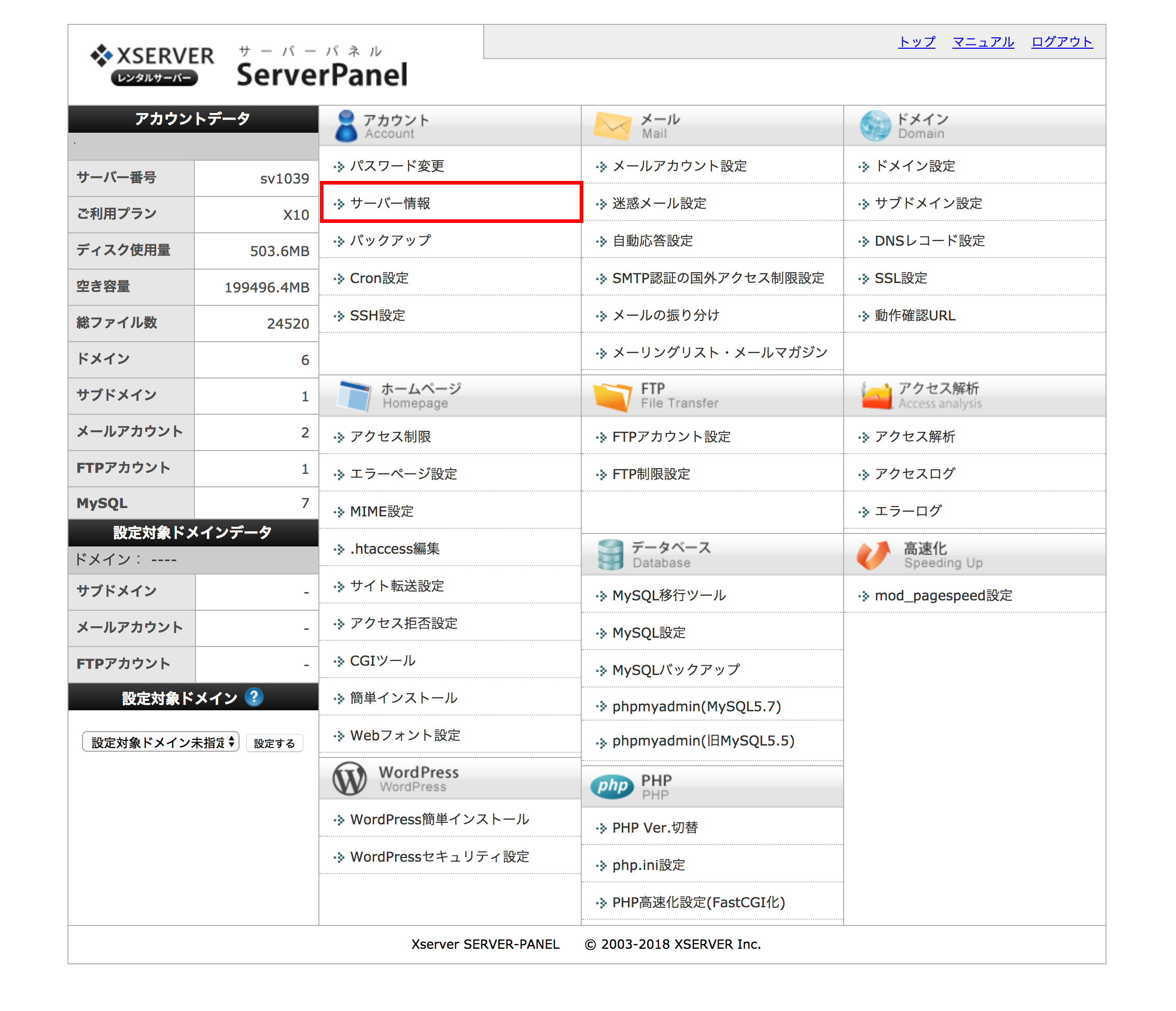The height and width of the screenshot is (1011, 1176).
Task: Open サイト転送設定
Action: [397, 586]
